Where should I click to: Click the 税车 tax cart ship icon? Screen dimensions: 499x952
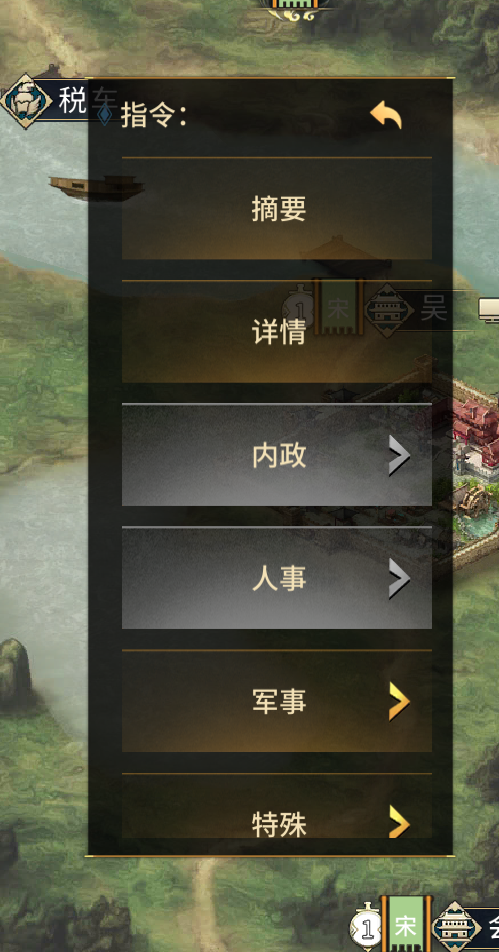(26, 101)
